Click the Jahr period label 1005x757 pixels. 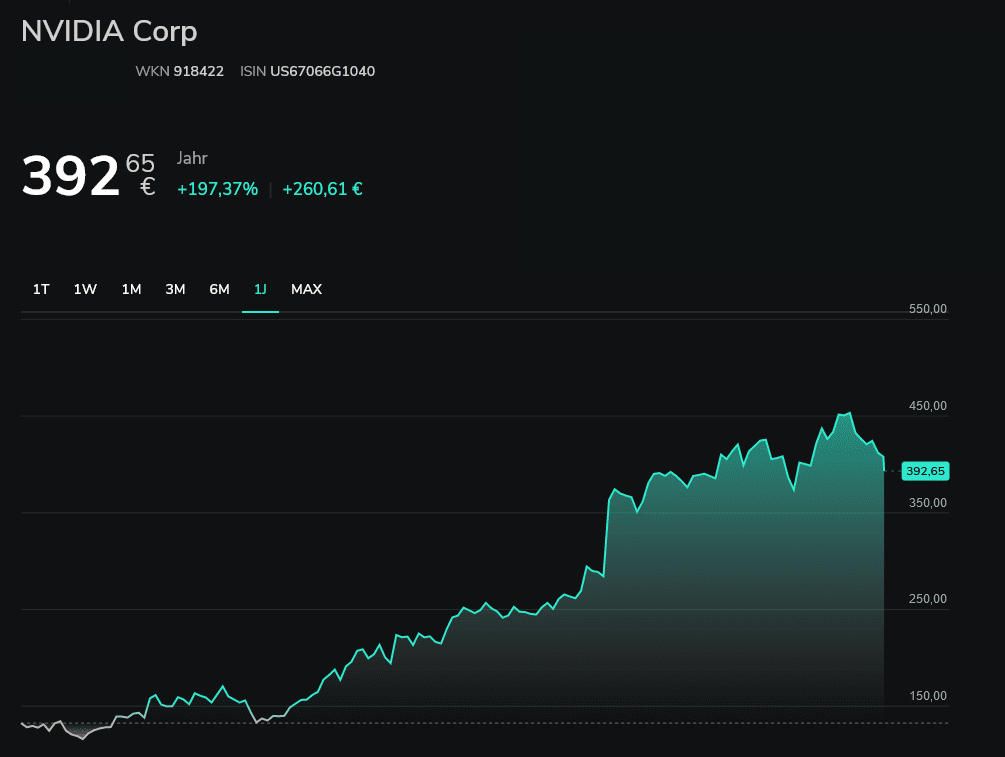click(x=192, y=158)
